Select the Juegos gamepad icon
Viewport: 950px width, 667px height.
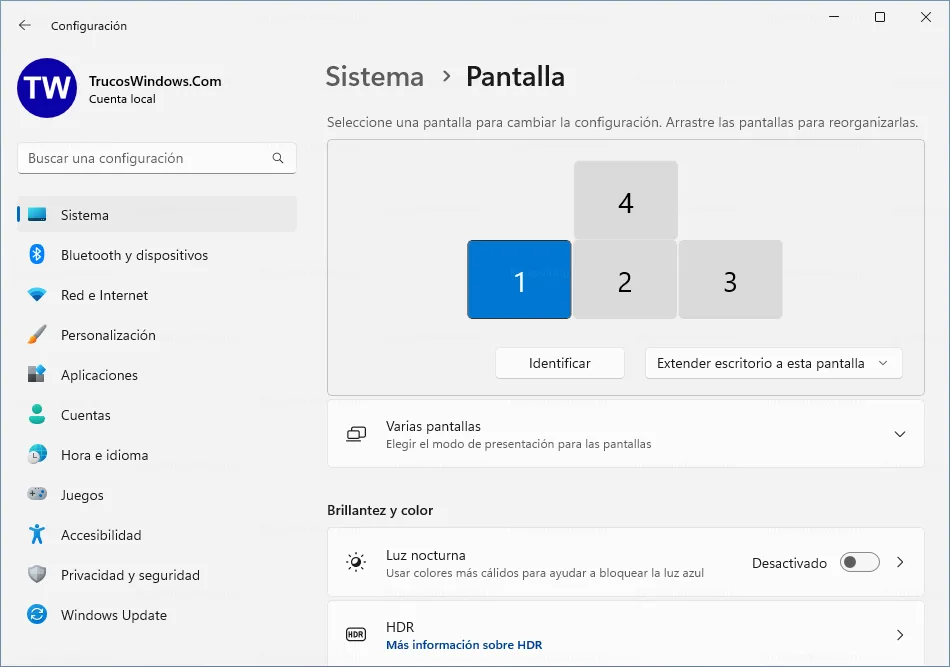tap(37, 494)
